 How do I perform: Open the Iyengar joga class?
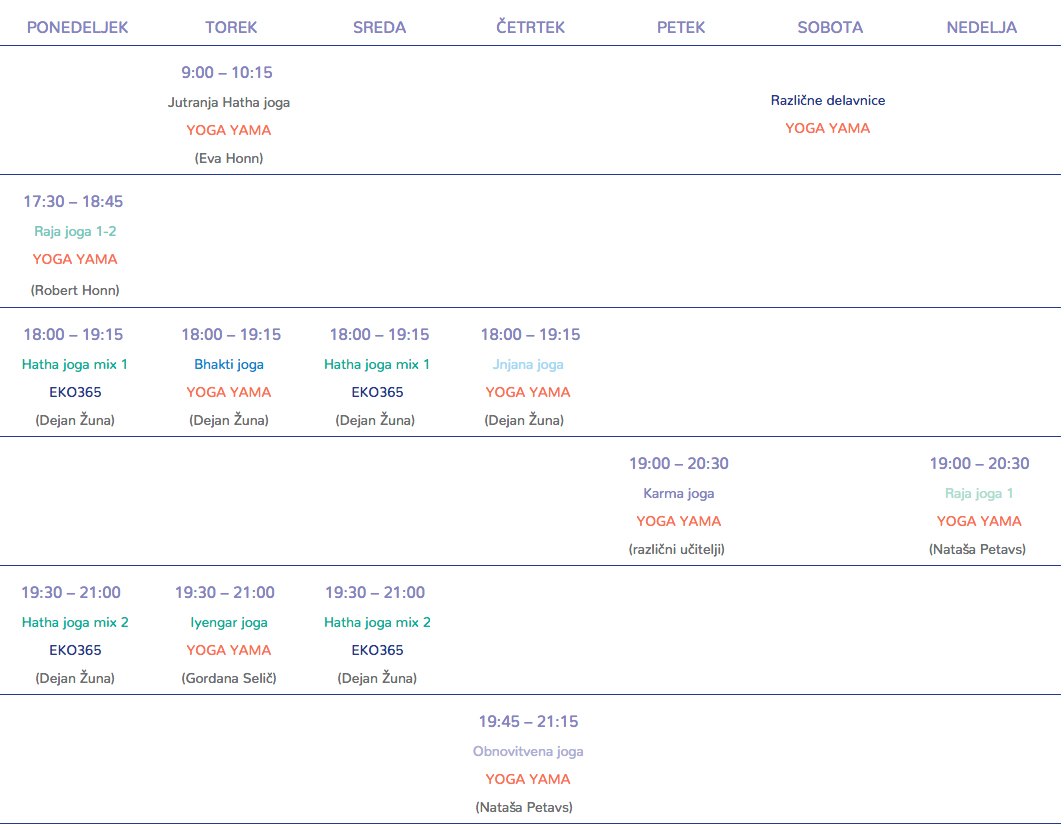pyautogui.click(x=229, y=623)
